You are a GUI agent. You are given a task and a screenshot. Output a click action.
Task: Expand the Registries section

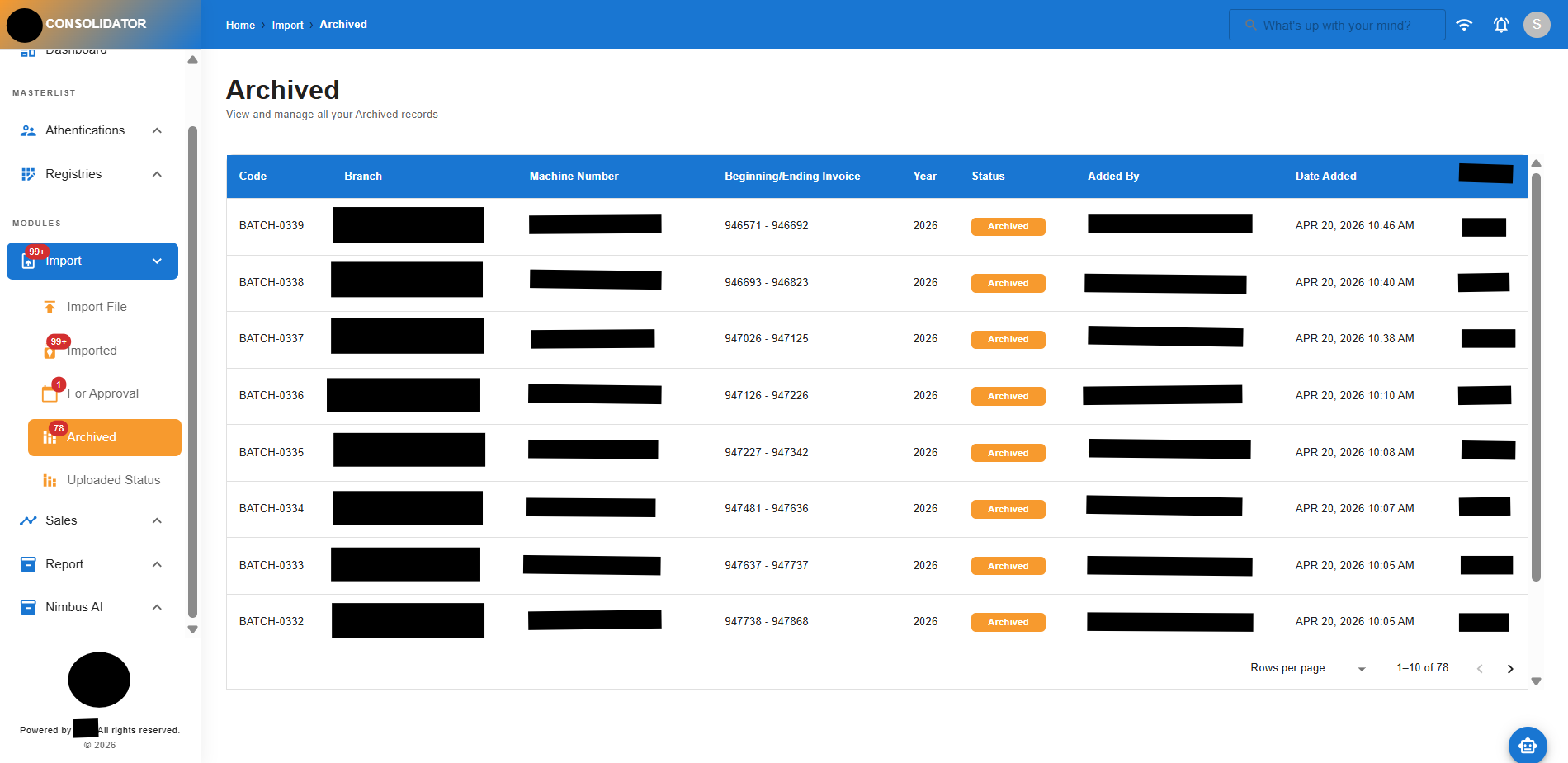[157, 173]
